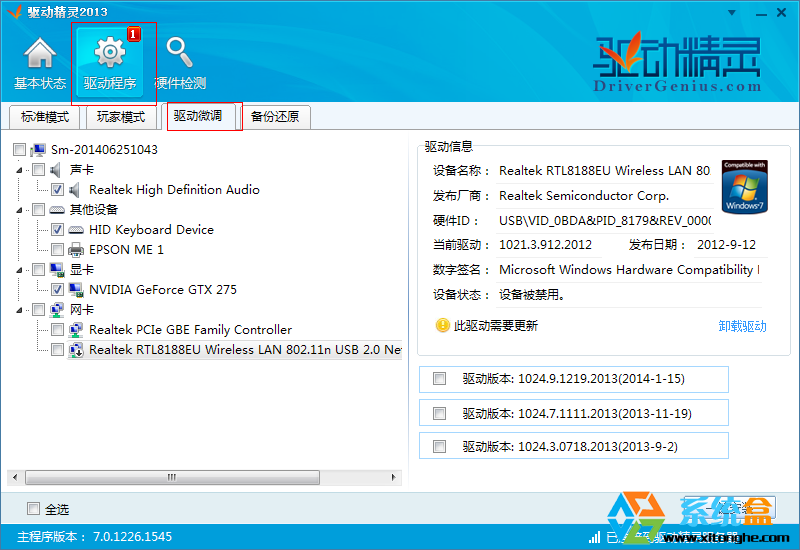The image size is (800, 550).
Task: Click speaker icon of Realtek High Definition Audio
Action: 75,190
